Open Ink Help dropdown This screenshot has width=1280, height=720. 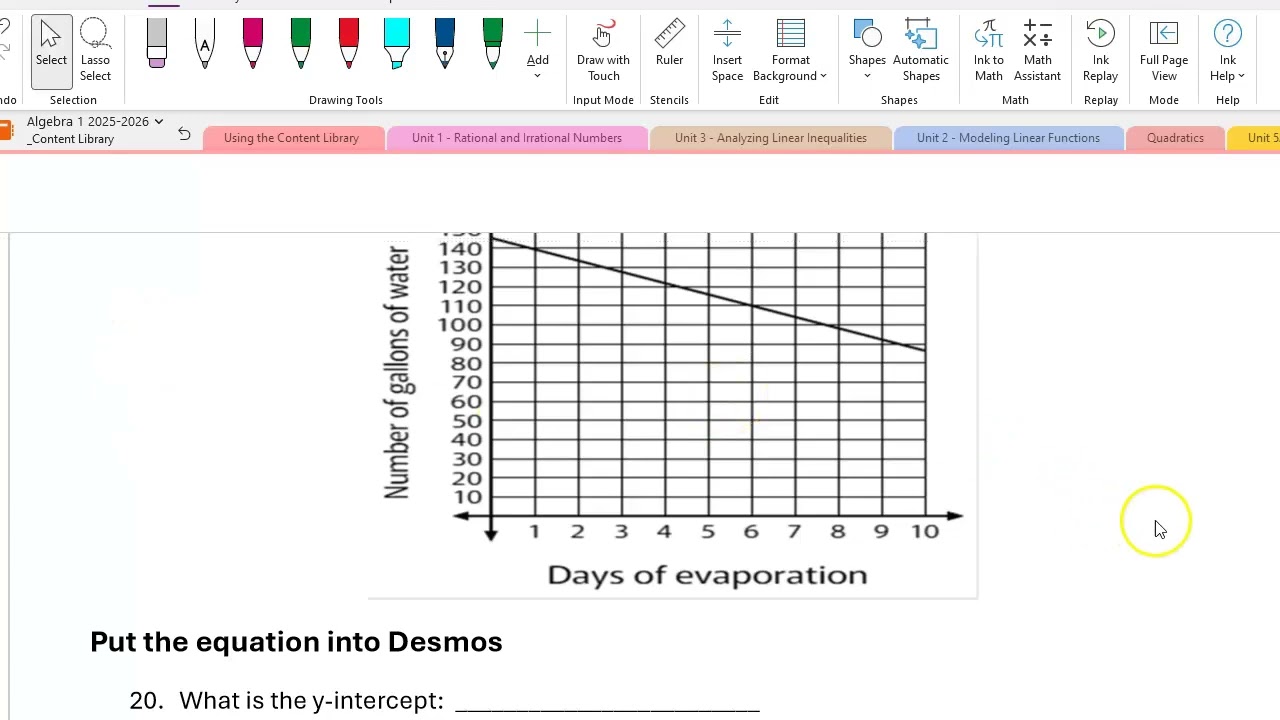point(1227,52)
